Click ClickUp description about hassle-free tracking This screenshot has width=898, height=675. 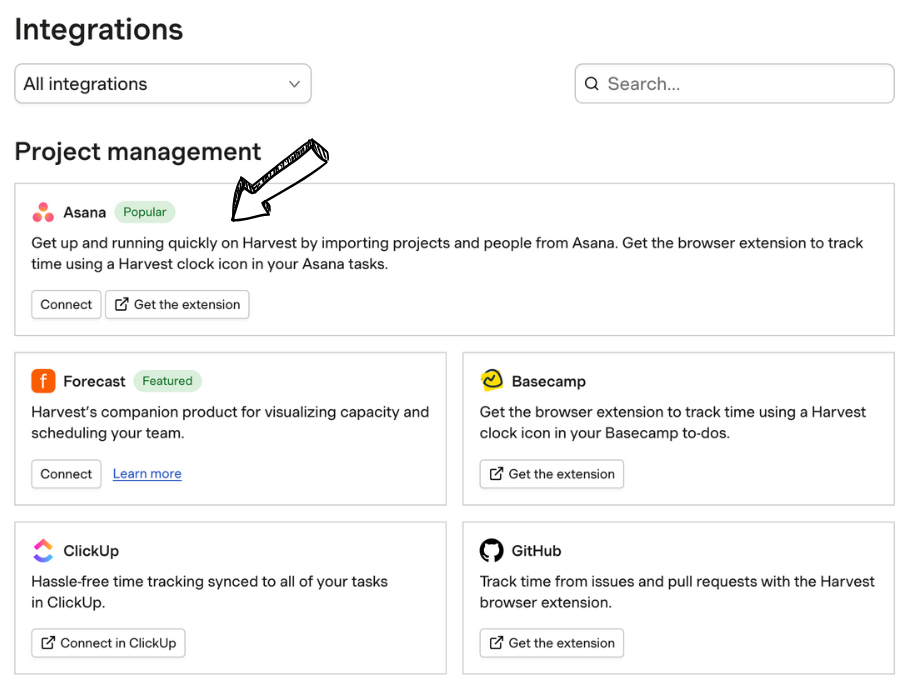coord(210,591)
